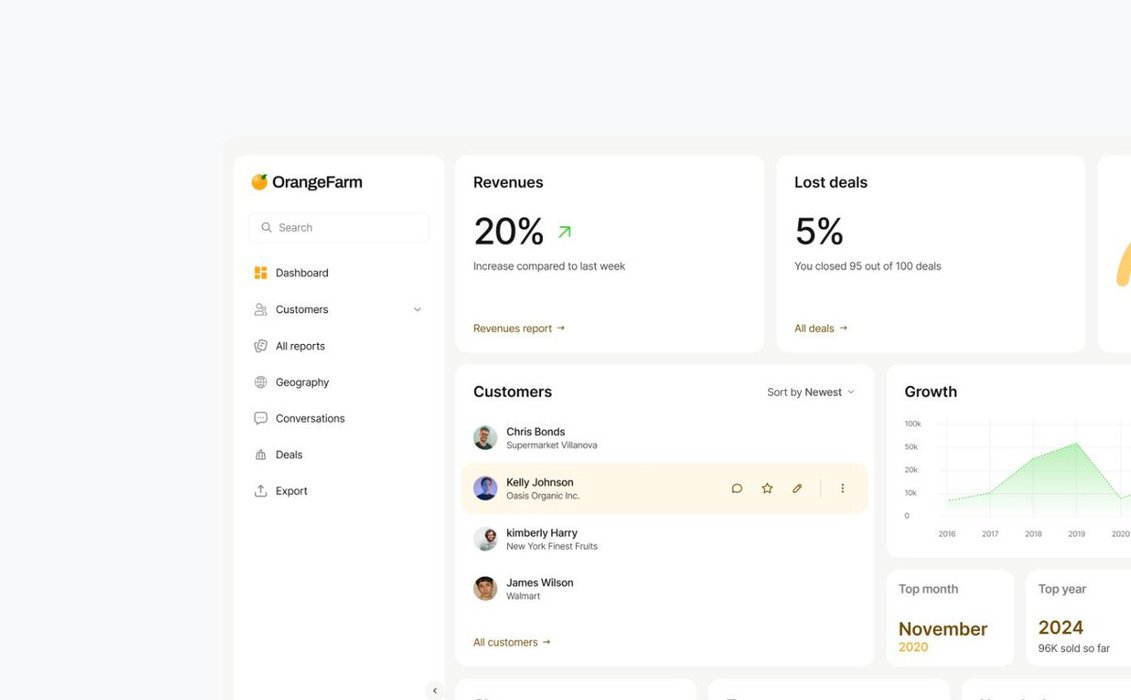
Task: Expand the Customers submenu chevron
Action: click(417, 310)
